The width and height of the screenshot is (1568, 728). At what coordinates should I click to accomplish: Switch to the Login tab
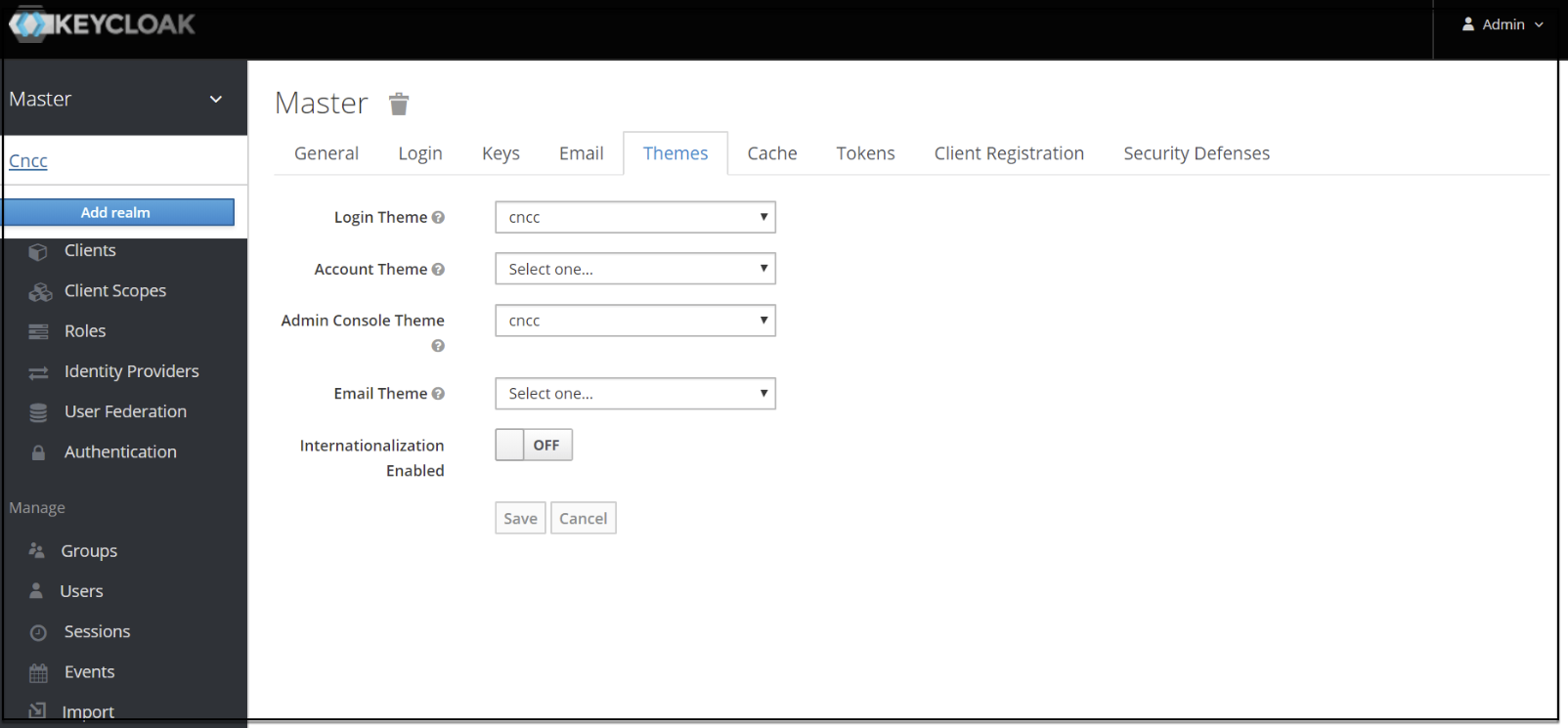point(420,153)
